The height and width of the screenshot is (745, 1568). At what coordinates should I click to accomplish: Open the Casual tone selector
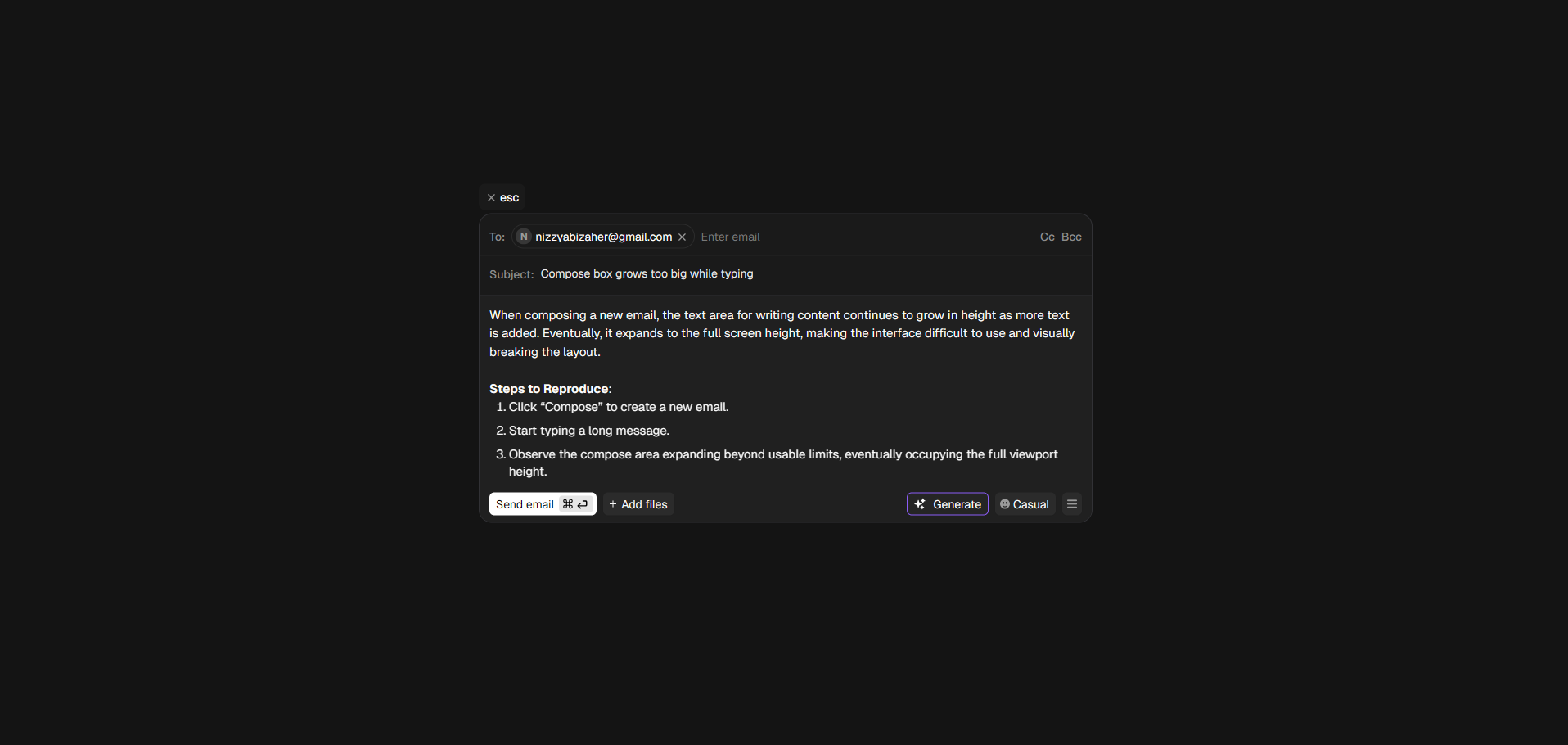pyautogui.click(x=1025, y=504)
